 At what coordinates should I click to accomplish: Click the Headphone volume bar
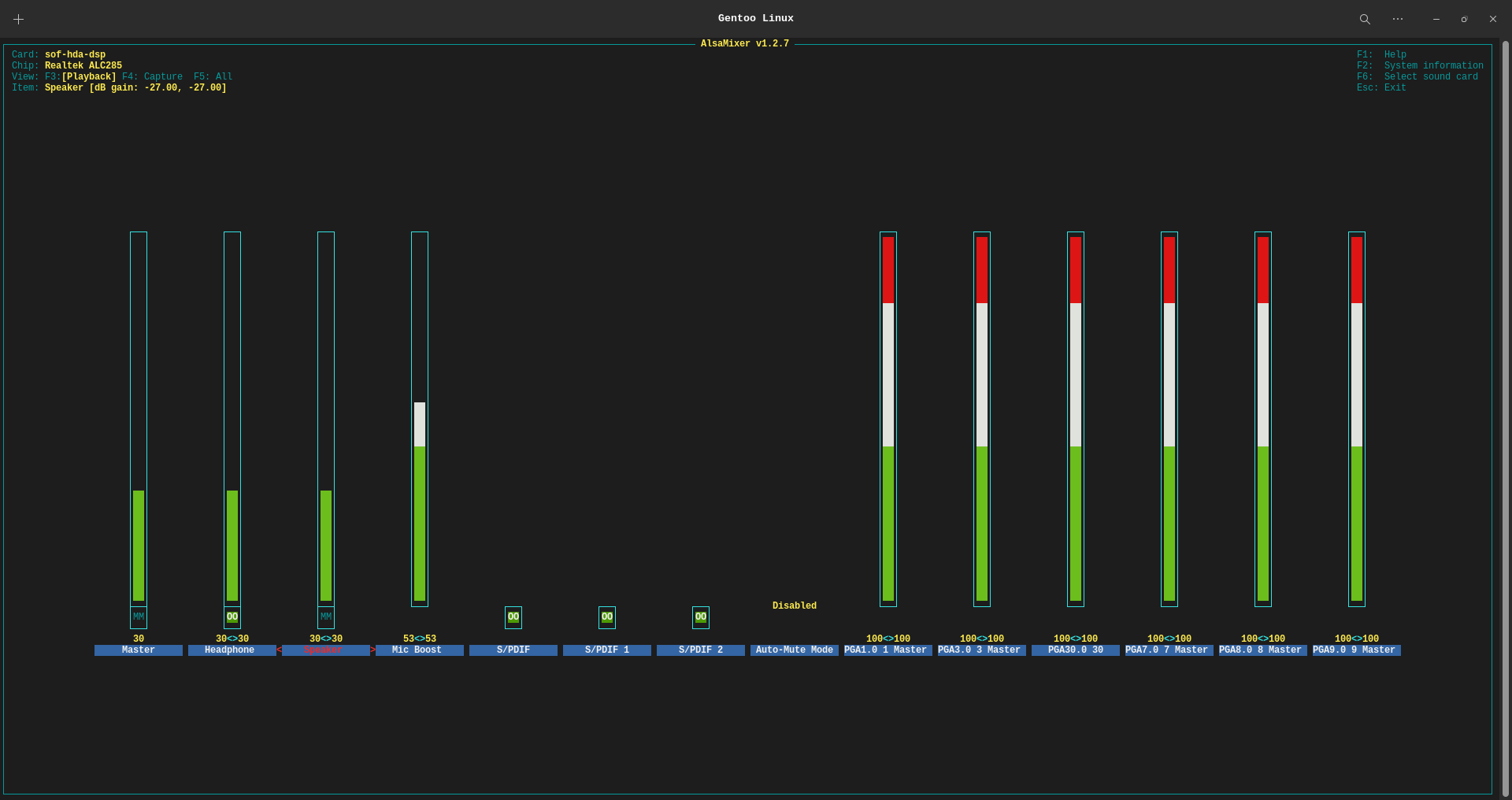(x=232, y=419)
